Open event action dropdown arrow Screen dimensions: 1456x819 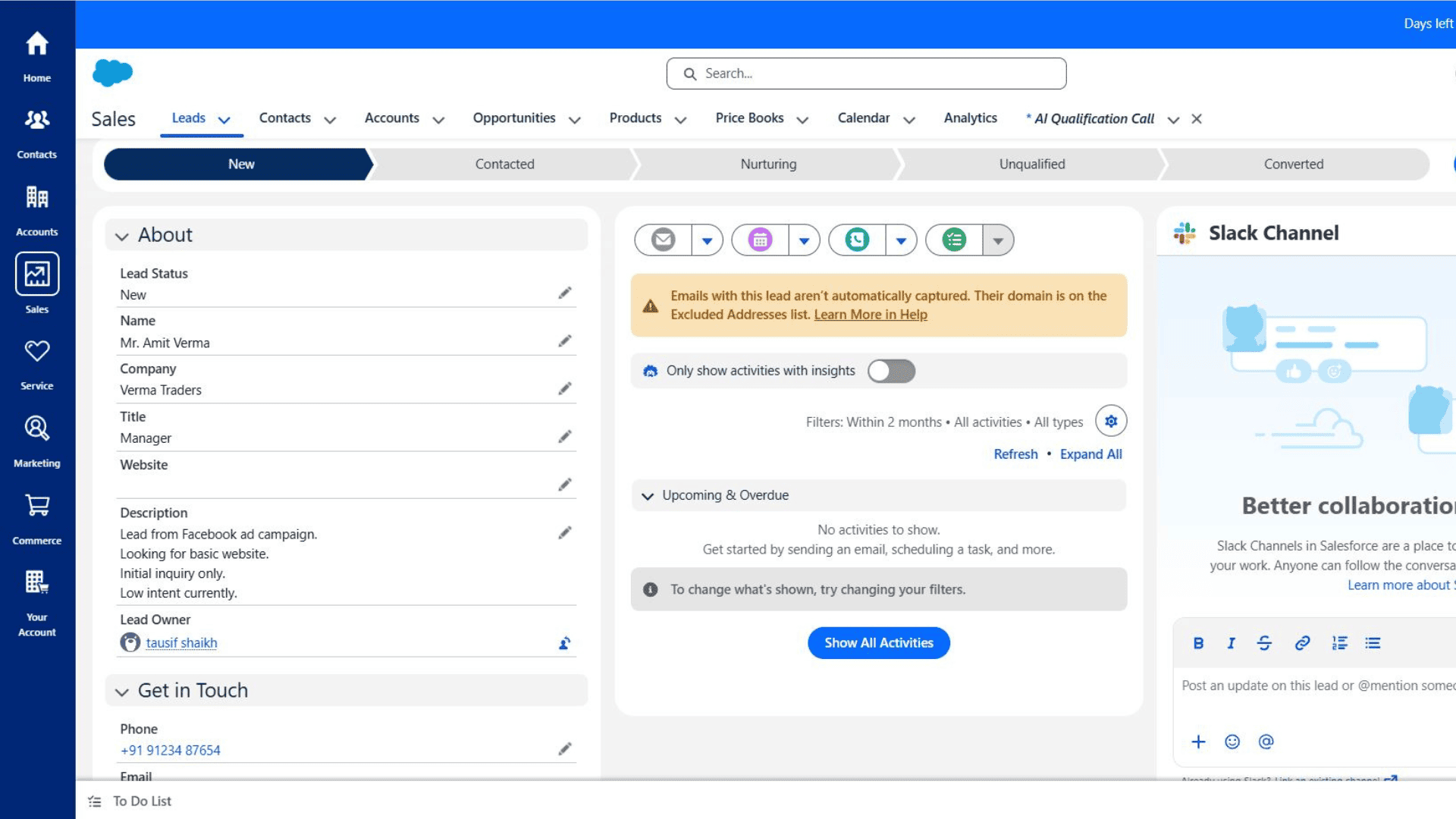(x=805, y=240)
